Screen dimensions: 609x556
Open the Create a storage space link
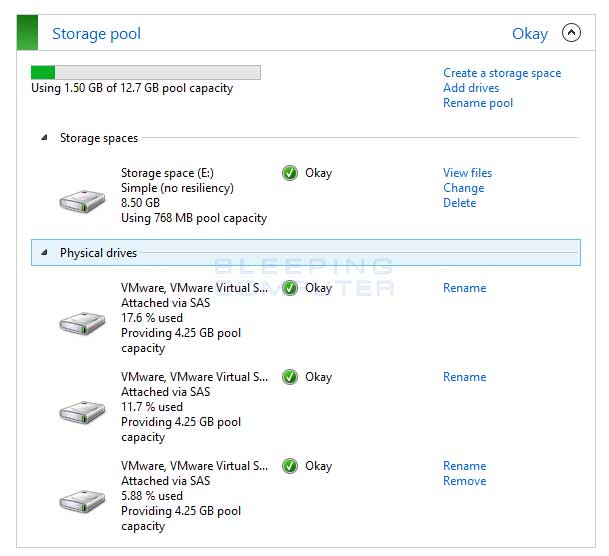(x=502, y=73)
